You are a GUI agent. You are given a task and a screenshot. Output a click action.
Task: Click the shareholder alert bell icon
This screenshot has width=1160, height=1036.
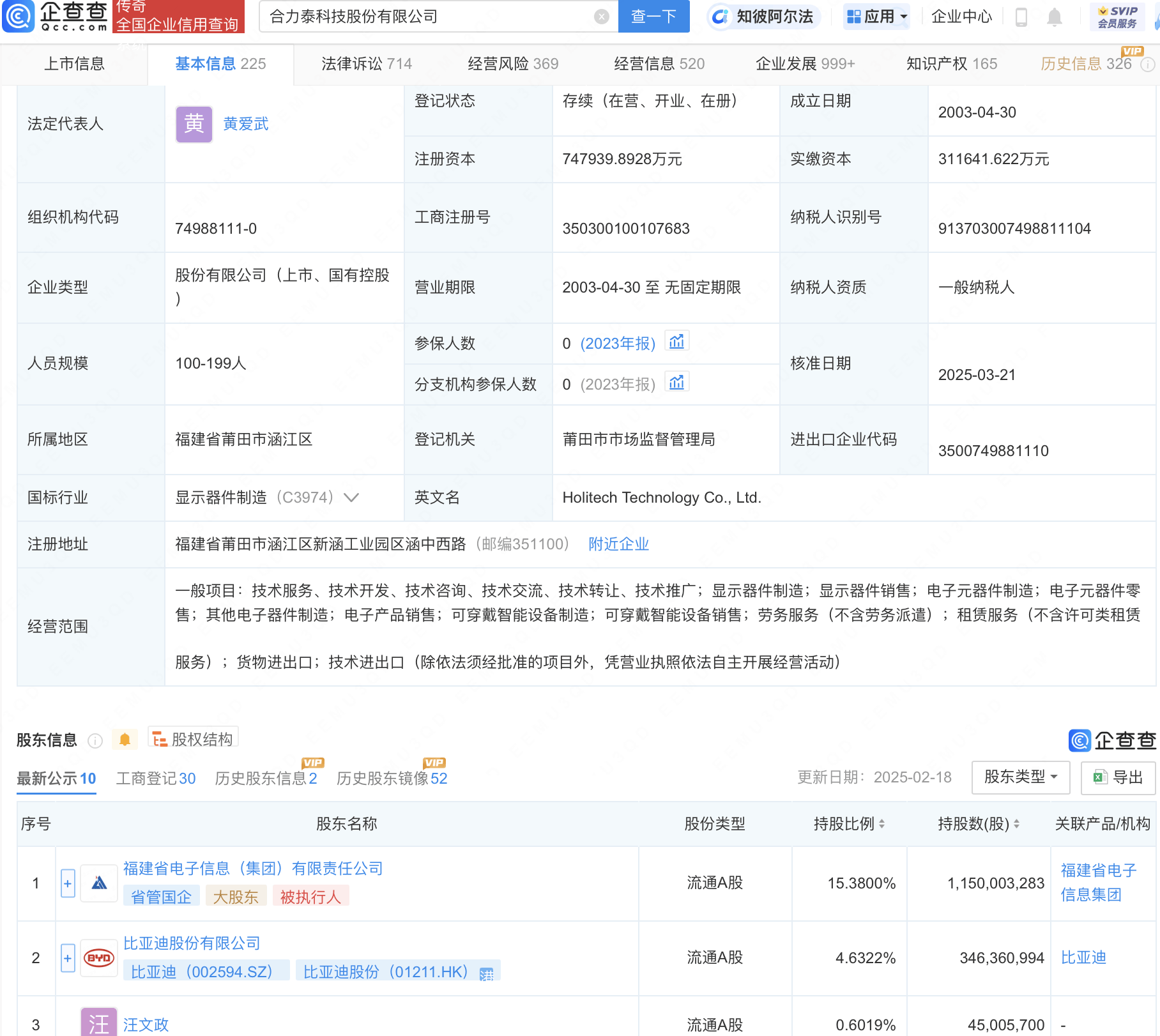coord(125,740)
